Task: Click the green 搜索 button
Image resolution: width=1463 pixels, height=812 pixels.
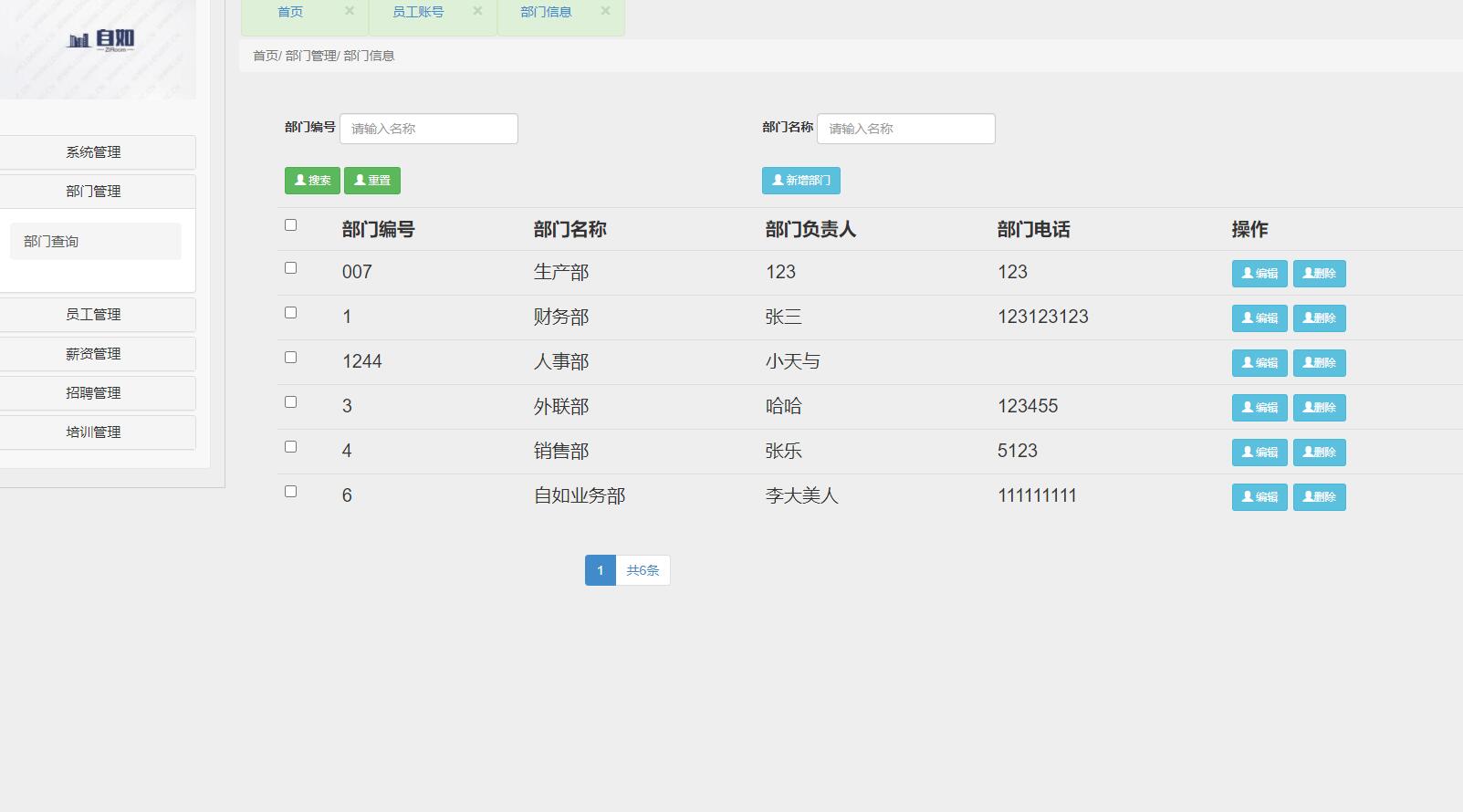Action: tap(312, 181)
